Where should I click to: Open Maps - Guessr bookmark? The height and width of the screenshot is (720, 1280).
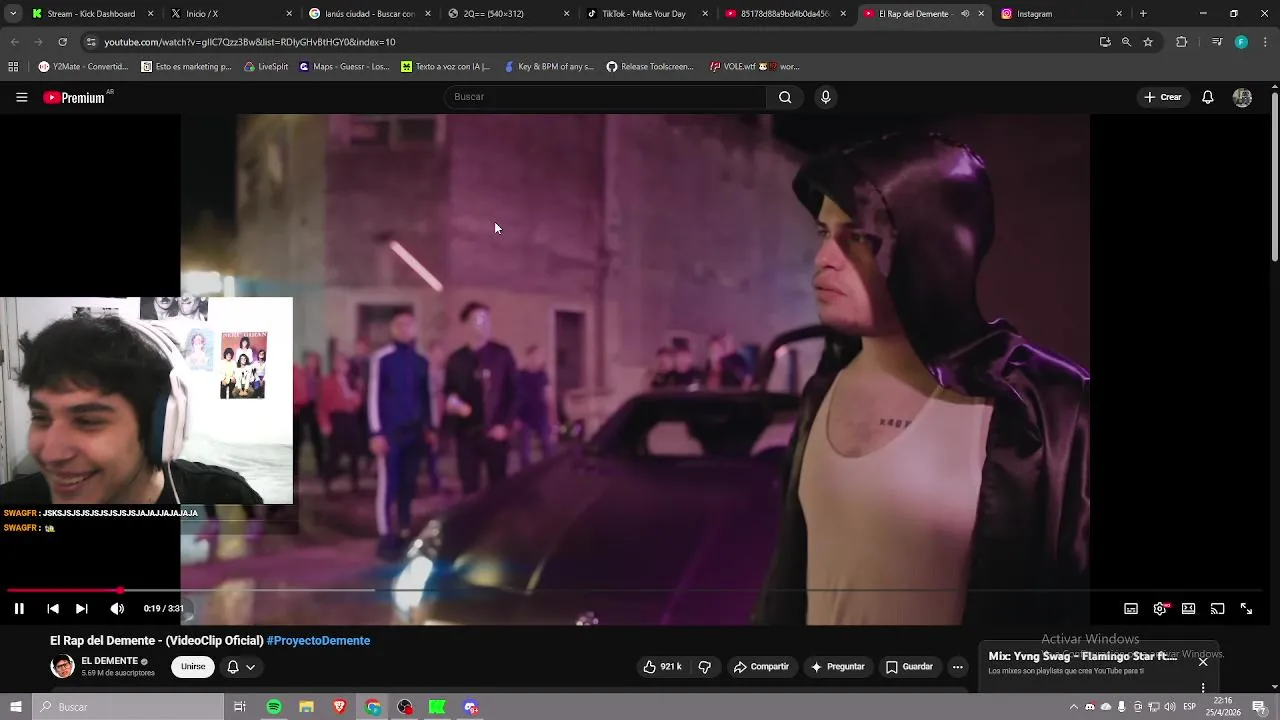(x=344, y=67)
